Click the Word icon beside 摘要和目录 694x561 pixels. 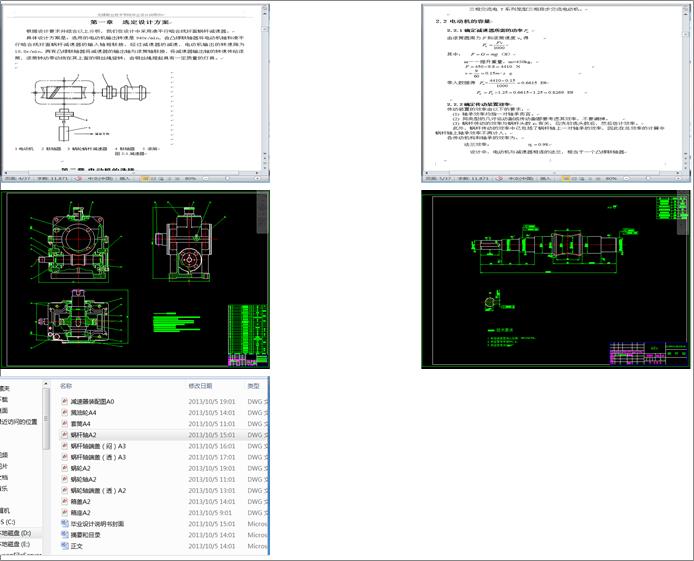65,535
